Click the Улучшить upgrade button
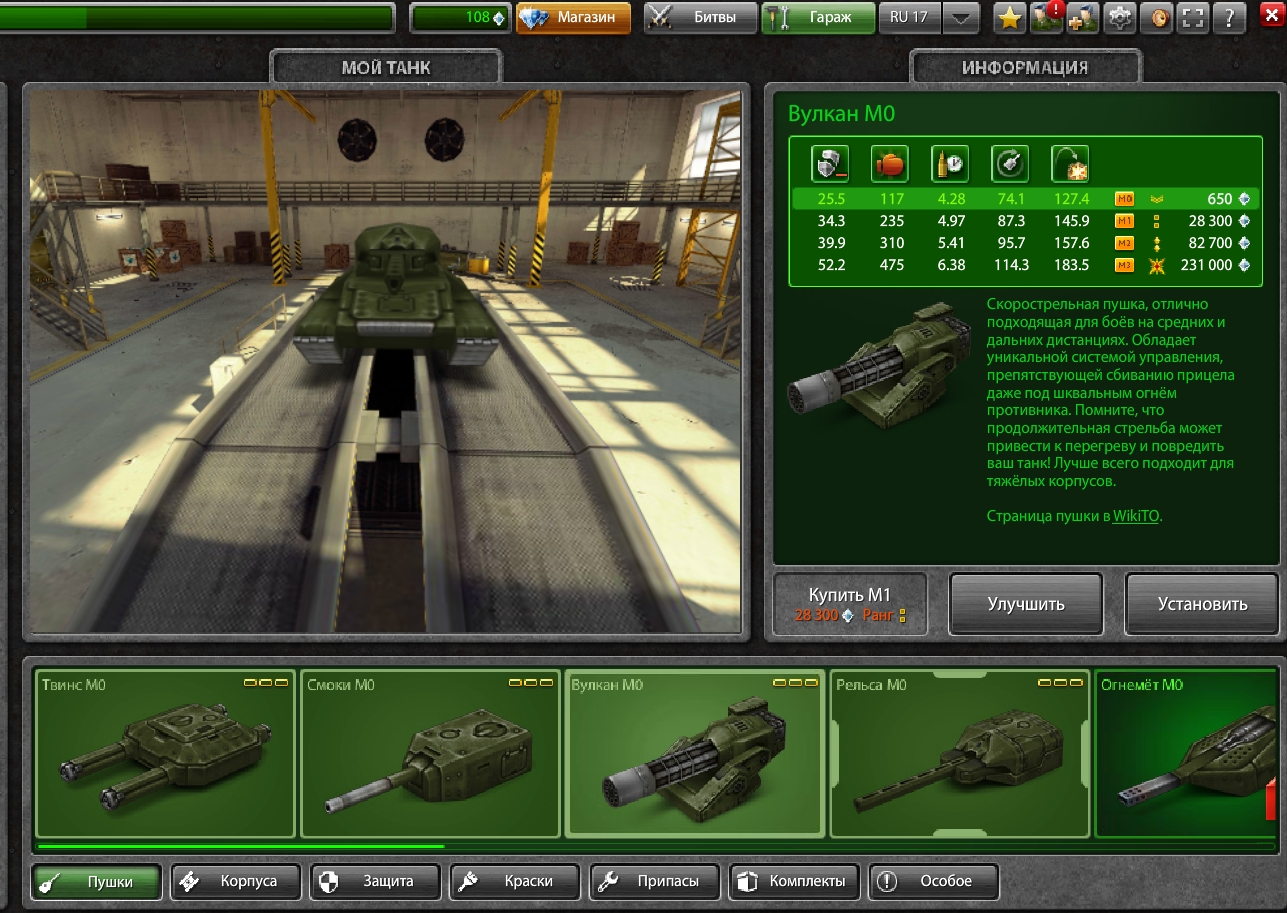This screenshot has width=1287, height=913. [1026, 604]
